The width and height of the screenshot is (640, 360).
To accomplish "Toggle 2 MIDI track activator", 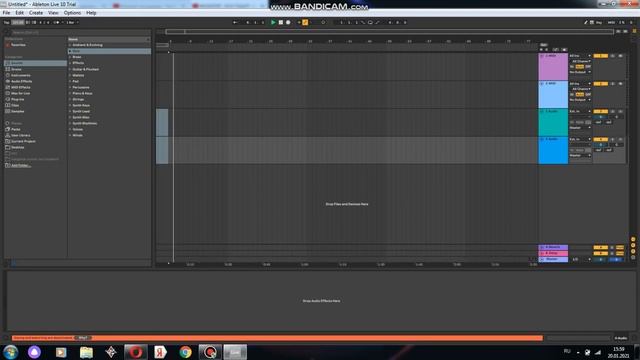I will click(x=600, y=83).
